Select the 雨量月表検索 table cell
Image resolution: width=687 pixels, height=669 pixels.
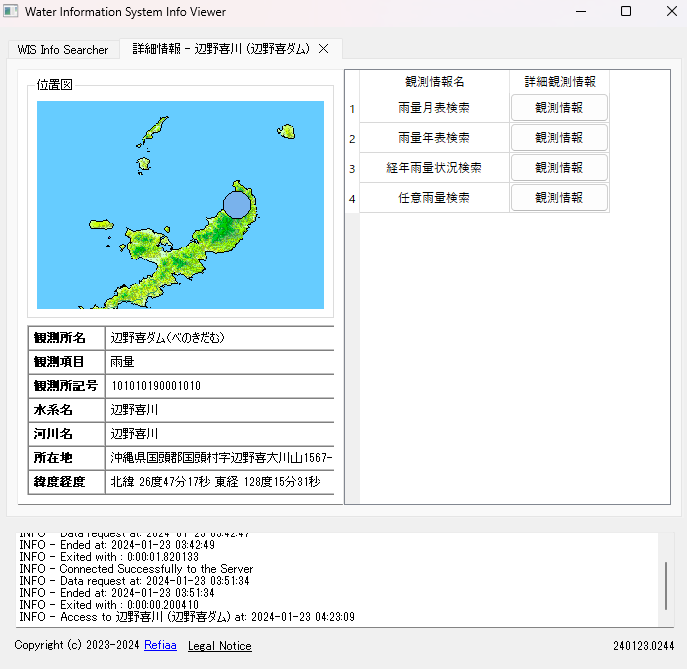[434, 108]
